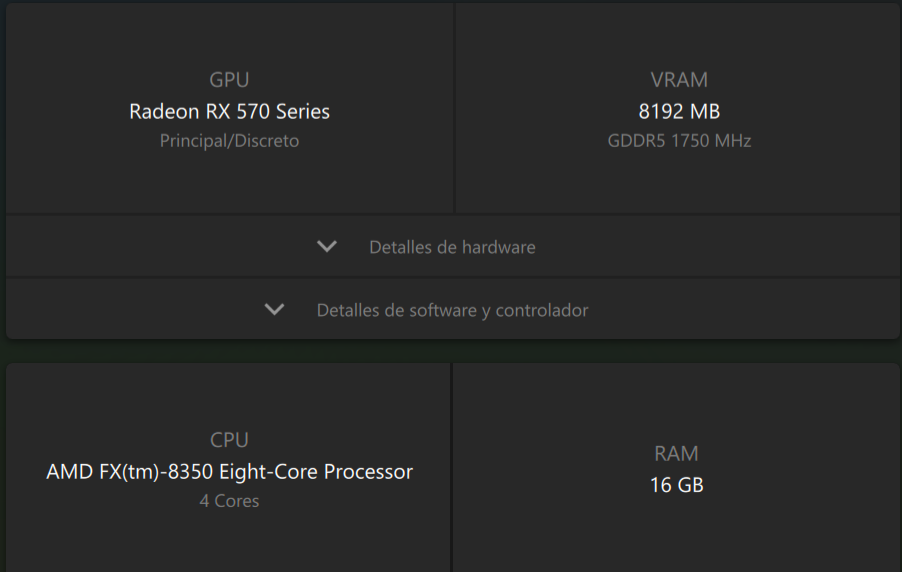Select the Principal/Discreto subtitle
This screenshot has height=572, width=902.
pos(229,141)
